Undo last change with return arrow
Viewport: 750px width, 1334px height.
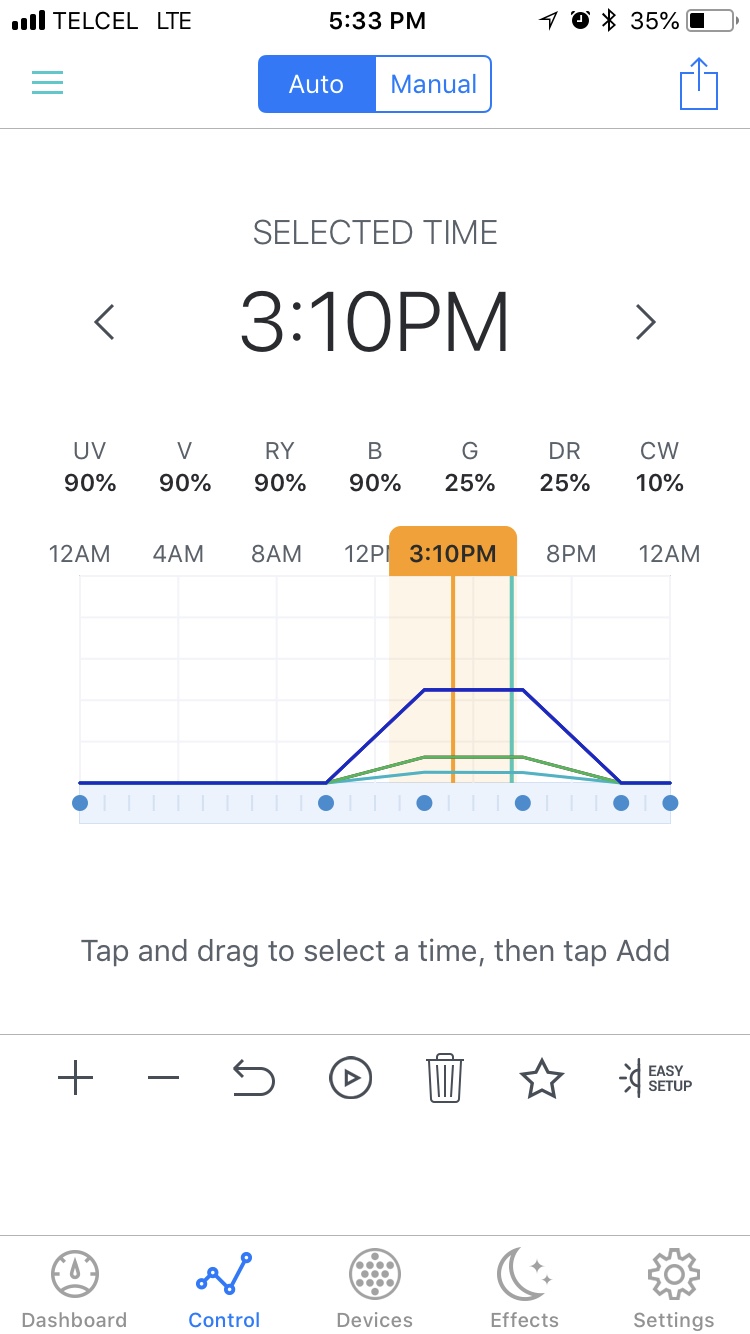(x=253, y=1078)
